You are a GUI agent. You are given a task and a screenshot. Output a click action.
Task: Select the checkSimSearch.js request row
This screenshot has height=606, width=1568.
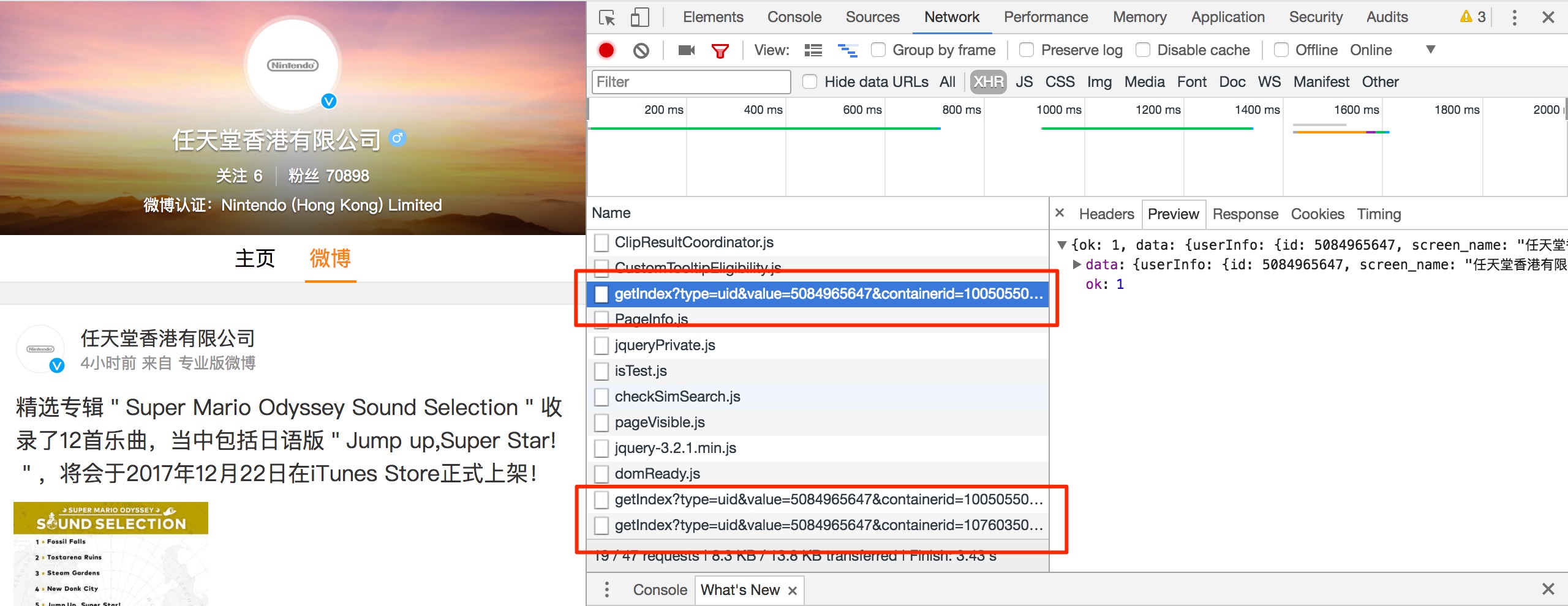point(818,397)
